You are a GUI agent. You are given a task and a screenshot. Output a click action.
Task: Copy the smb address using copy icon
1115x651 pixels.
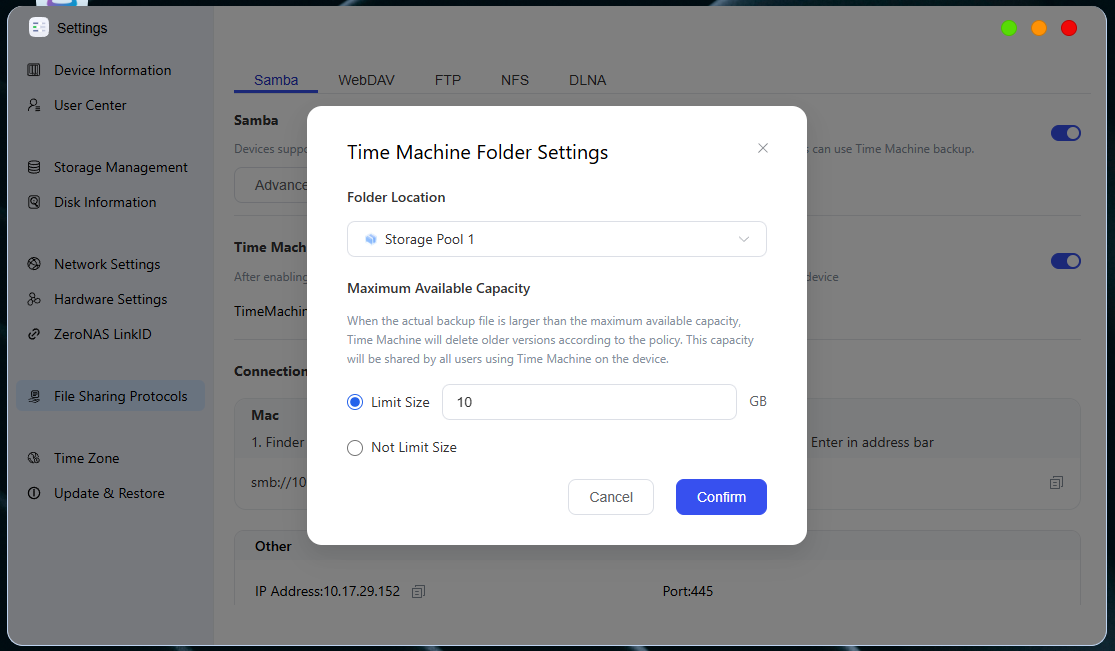1056,482
